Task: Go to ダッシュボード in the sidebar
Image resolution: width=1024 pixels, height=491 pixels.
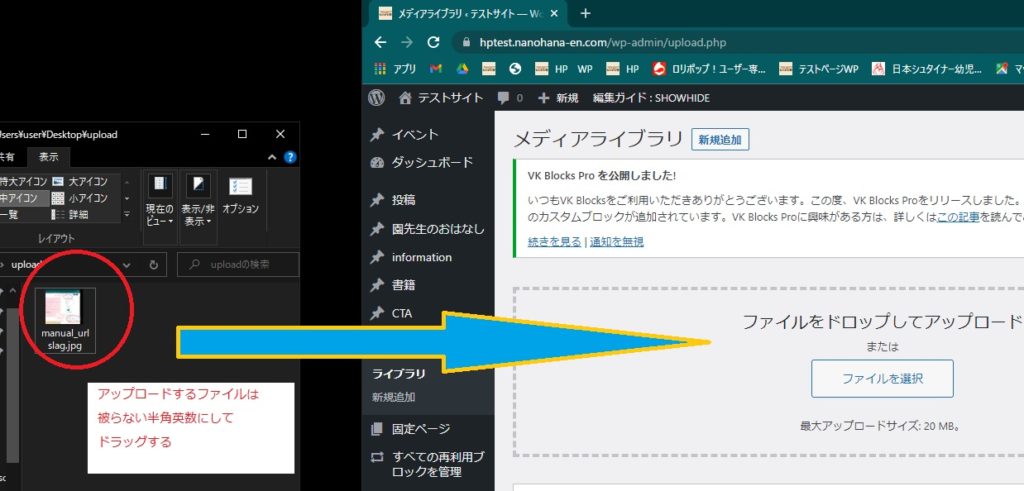Action: pyautogui.click(x=431, y=162)
